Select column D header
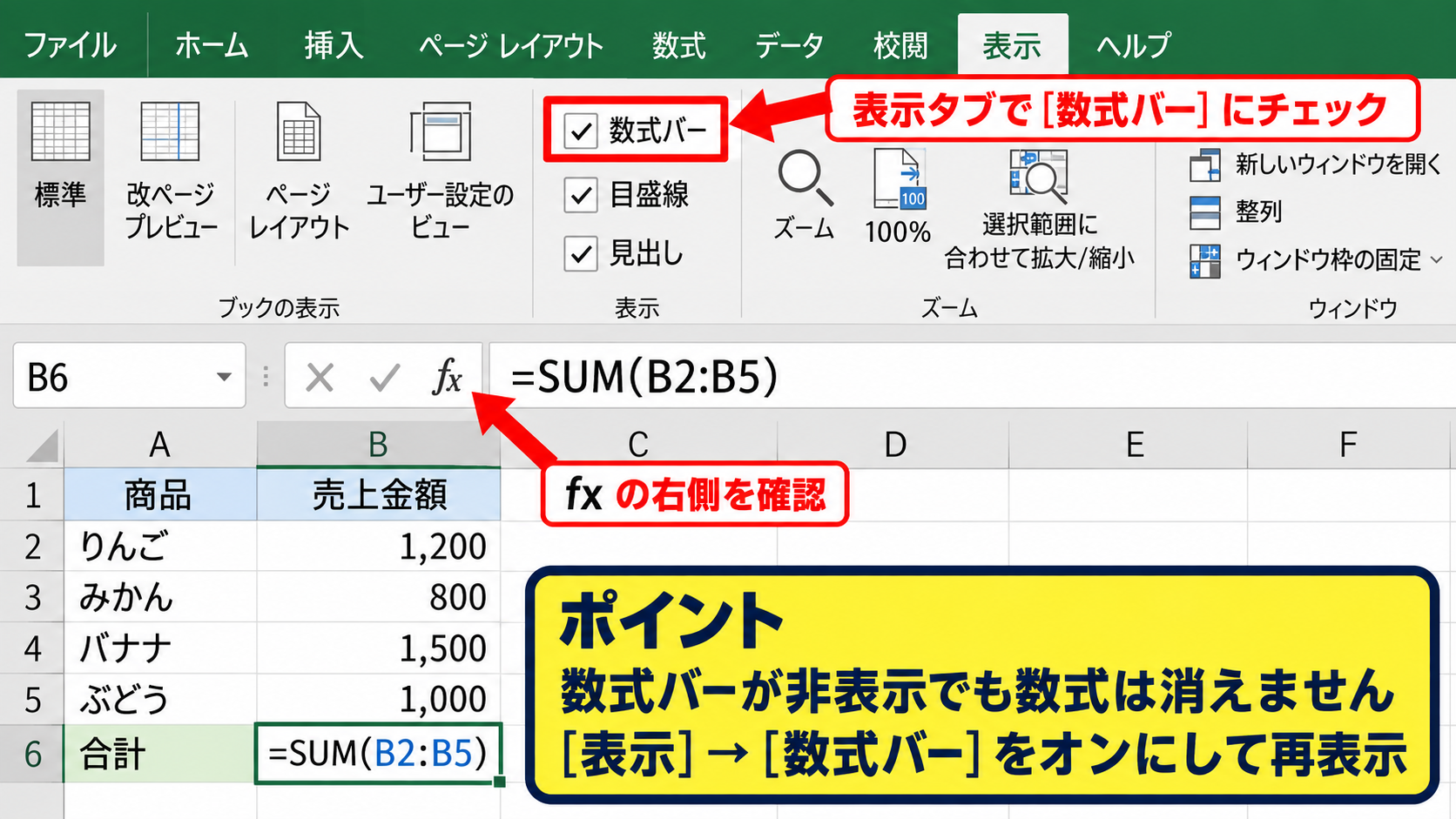Image resolution: width=1456 pixels, height=819 pixels. click(x=893, y=445)
